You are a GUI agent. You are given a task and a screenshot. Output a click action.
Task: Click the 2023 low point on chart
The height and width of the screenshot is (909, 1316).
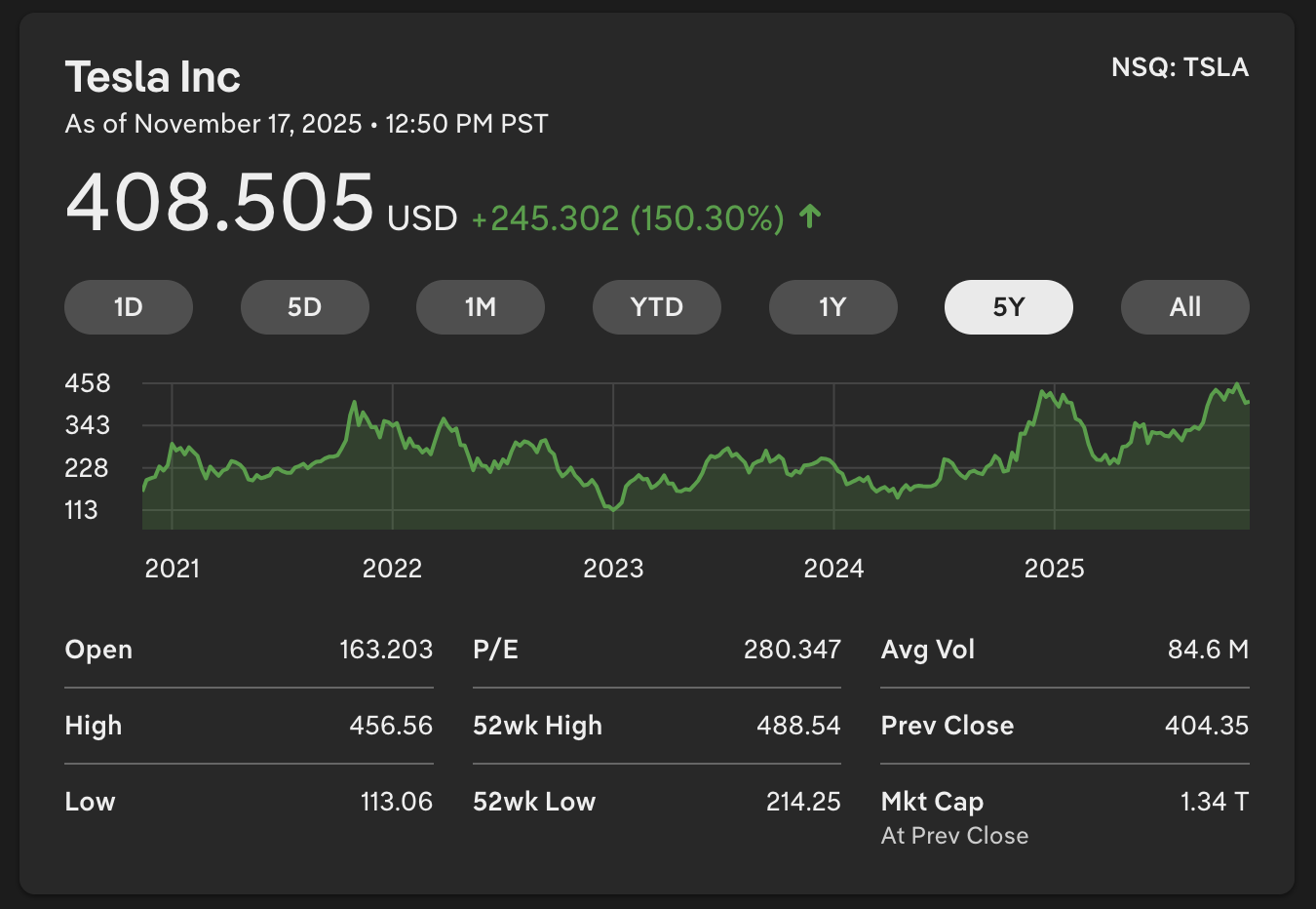coord(612,508)
